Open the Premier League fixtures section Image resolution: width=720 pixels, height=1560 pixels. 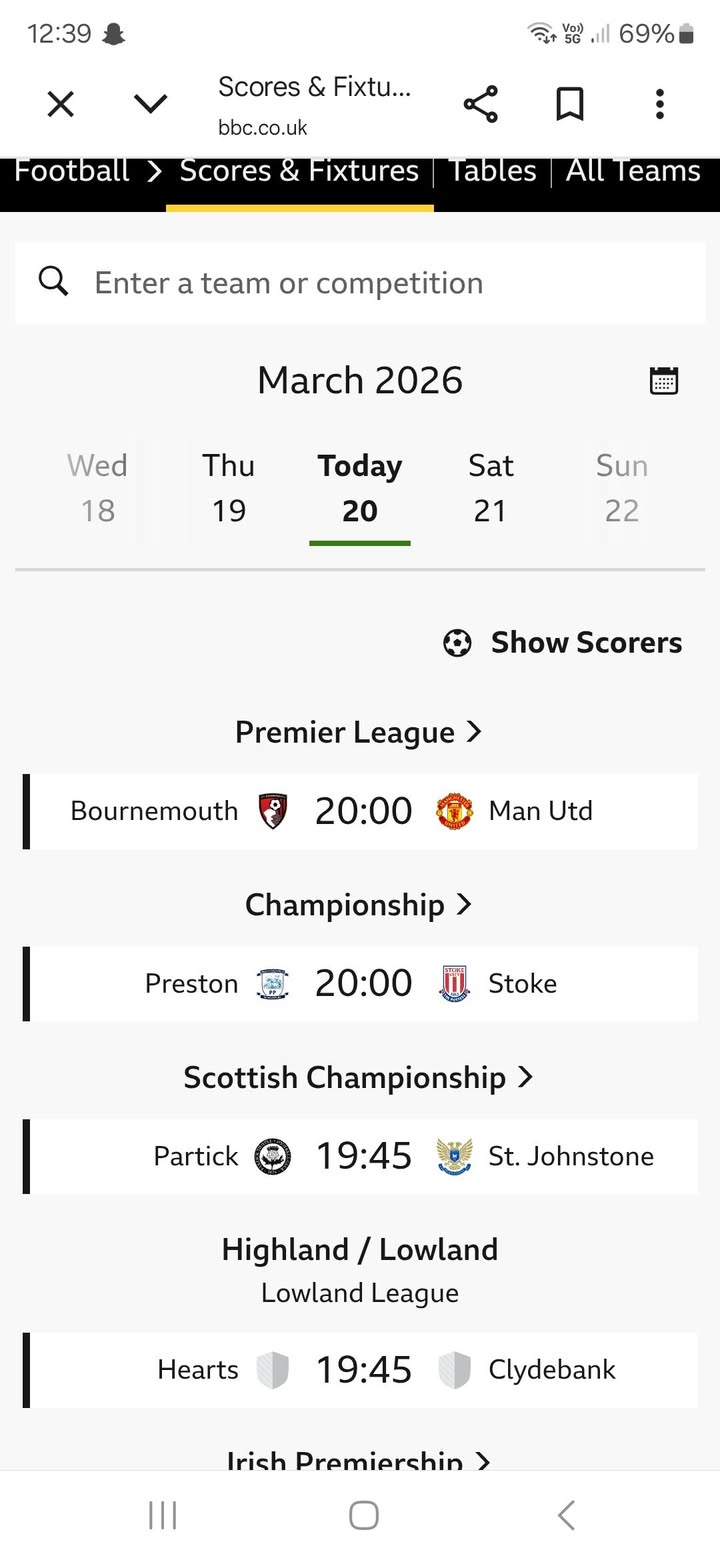click(x=359, y=733)
